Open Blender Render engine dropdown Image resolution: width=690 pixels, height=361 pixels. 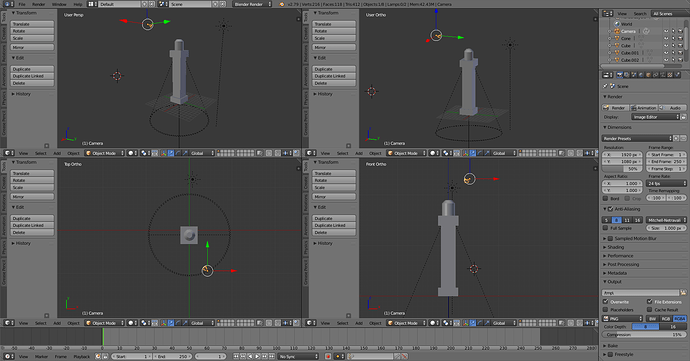click(252, 4)
